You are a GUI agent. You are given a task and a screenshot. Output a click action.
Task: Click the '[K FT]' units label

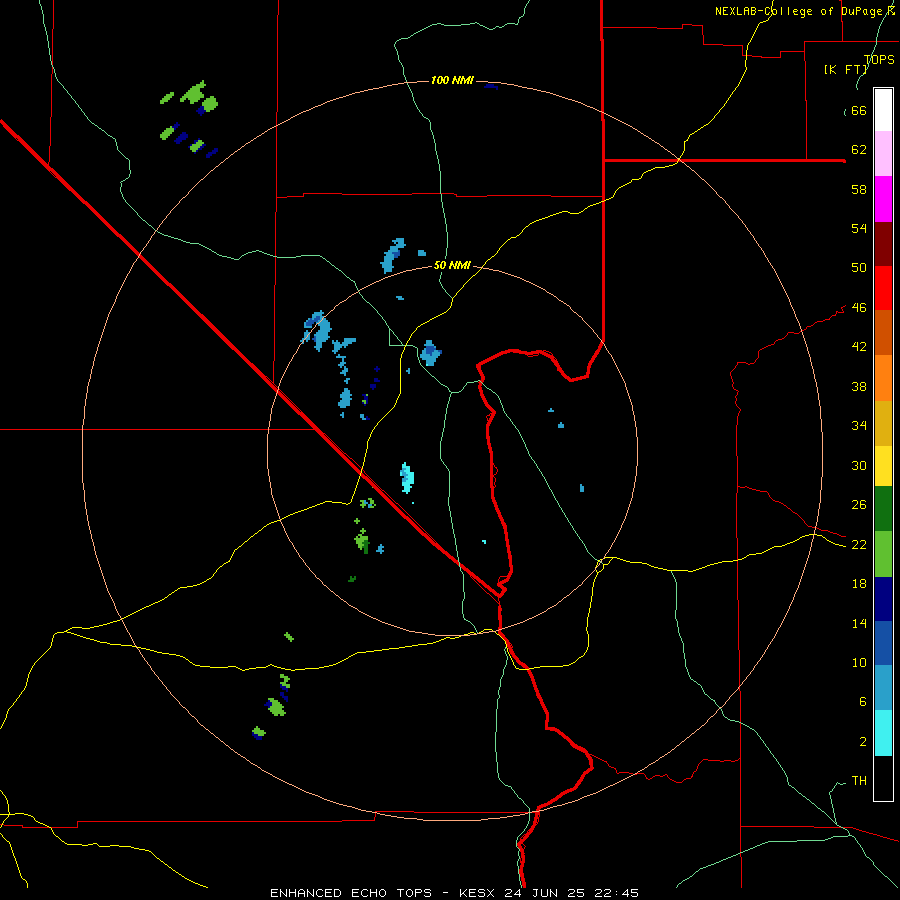tap(846, 70)
